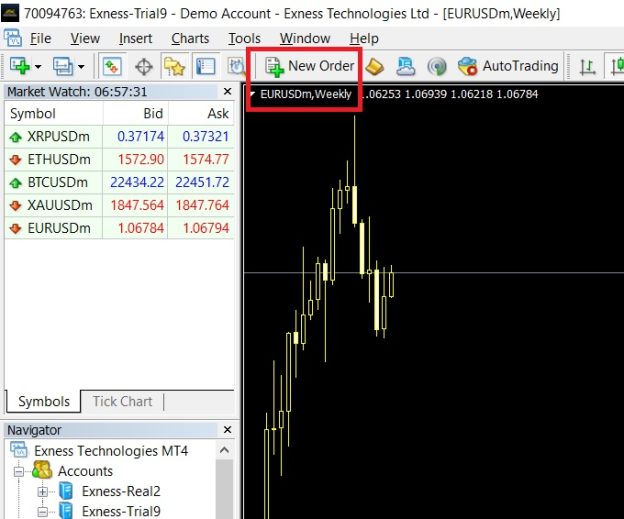624x519 pixels.
Task: Click the Ask column header
Action: (x=201, y=114)
